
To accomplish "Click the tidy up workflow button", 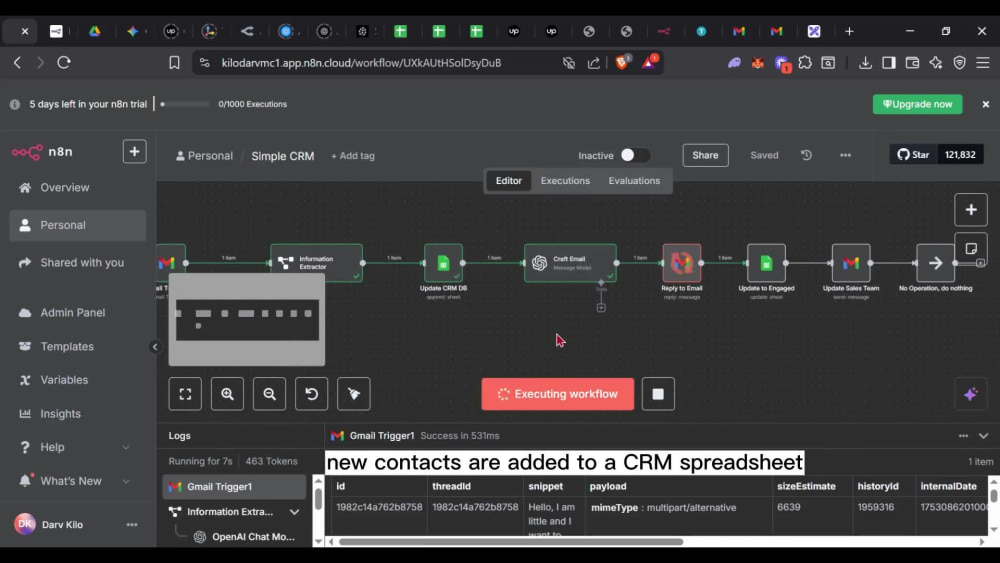I will tap(353, 394).
